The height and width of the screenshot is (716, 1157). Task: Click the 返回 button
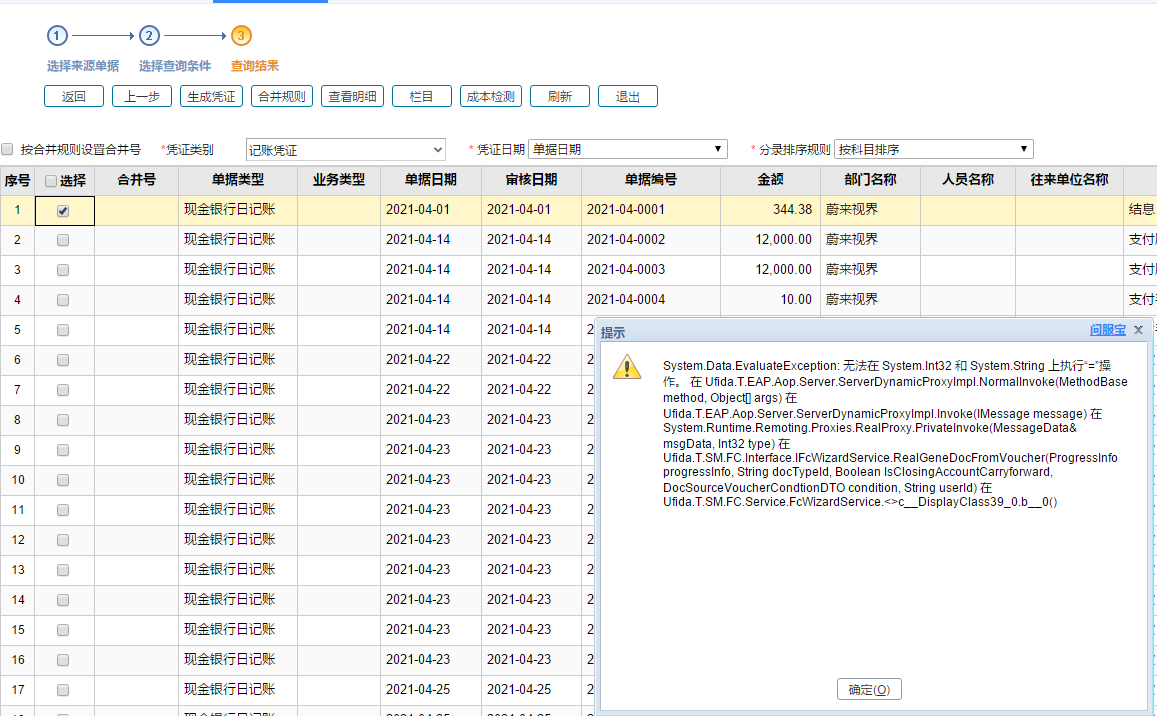click(x=74, y=97)
